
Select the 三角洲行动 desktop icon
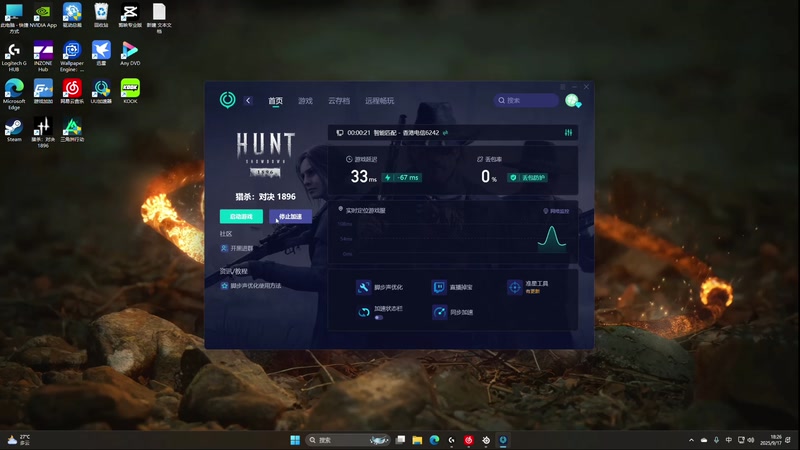pyautogui.click(x=72, y=130)
